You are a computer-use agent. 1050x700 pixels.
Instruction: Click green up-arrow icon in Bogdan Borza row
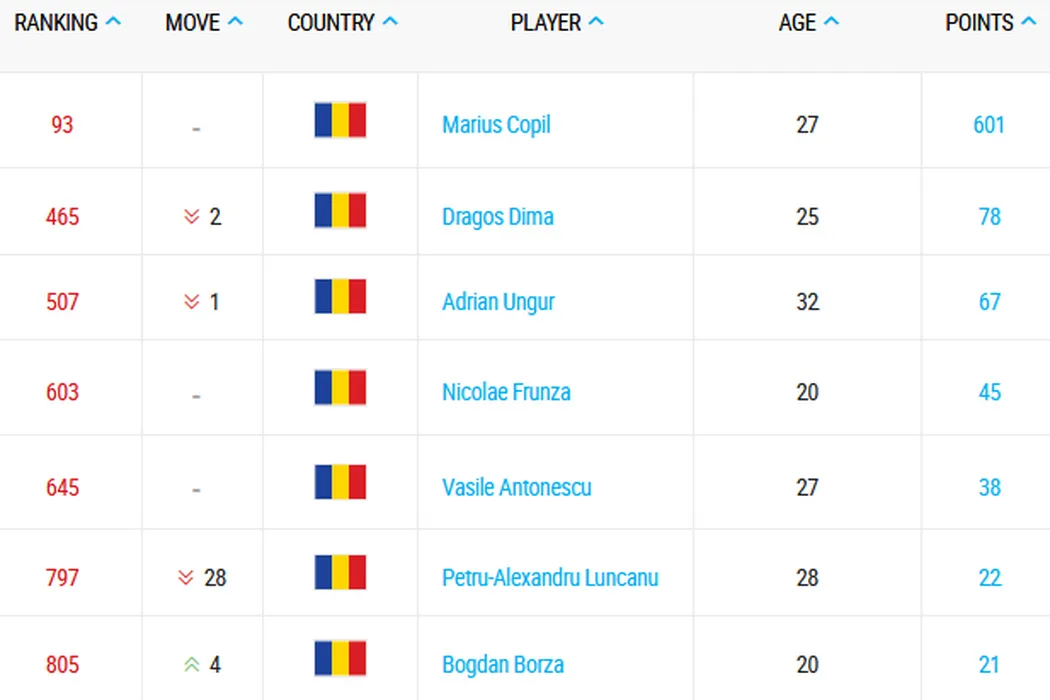point(191,664)
